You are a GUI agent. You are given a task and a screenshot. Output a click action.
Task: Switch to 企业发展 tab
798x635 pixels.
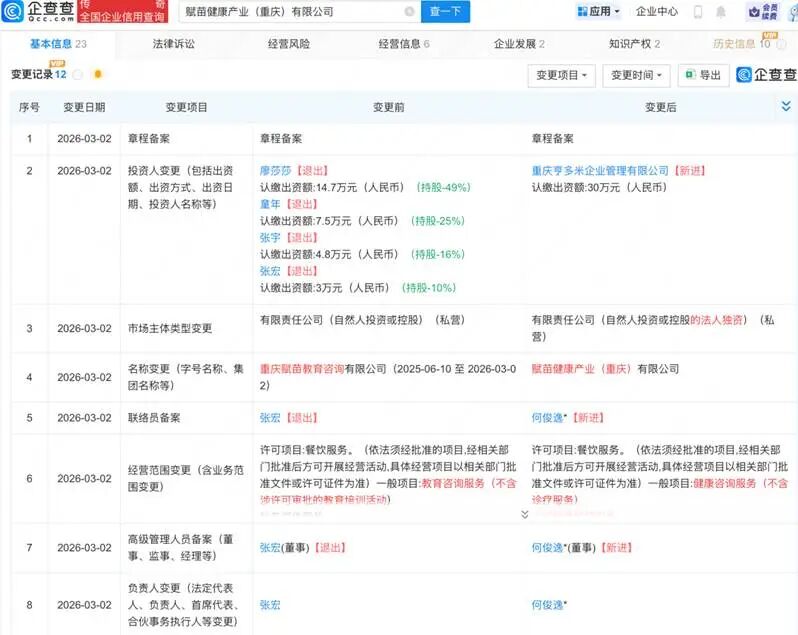click(x=519, y=44)
